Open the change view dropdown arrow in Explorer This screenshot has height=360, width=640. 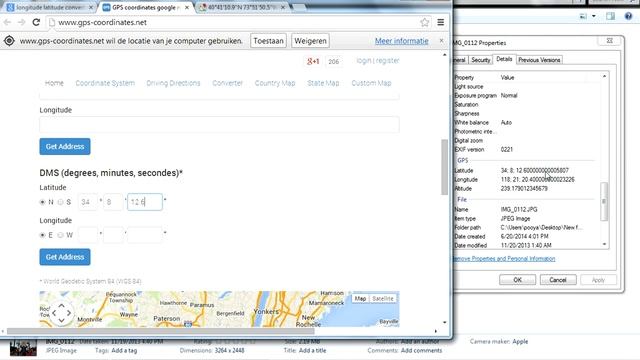593,16
